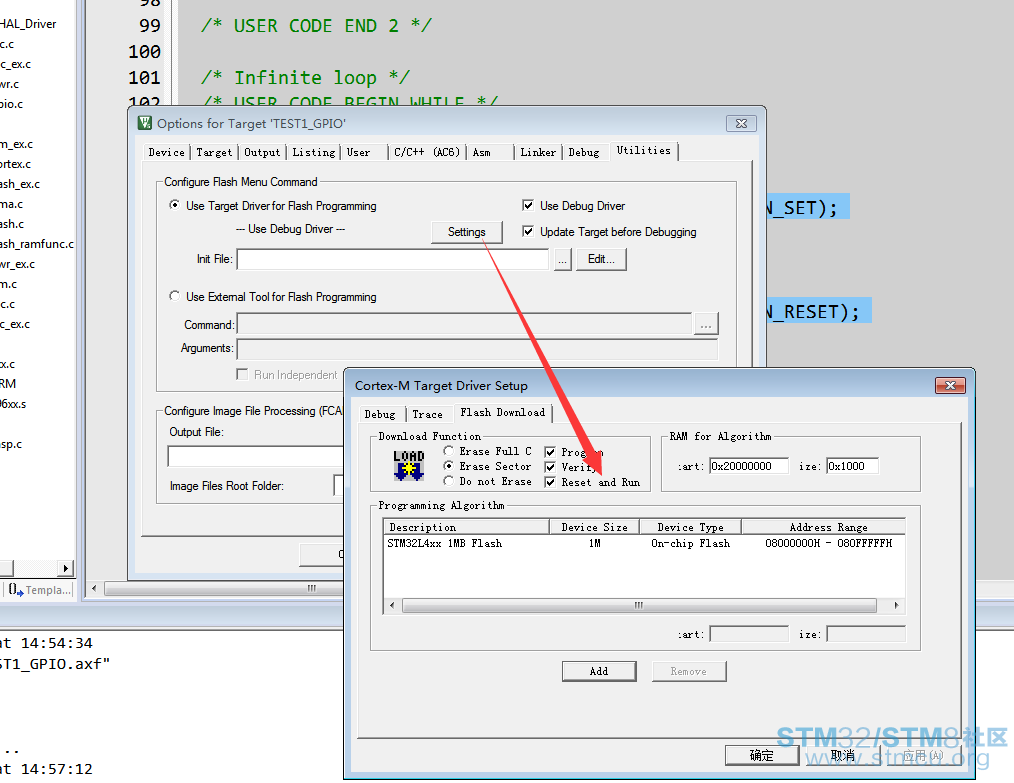Switch to the Debug tab in Options dialog
Image resolution: width=1014 pixels, height=783 pixels.
tap(583, 153)
